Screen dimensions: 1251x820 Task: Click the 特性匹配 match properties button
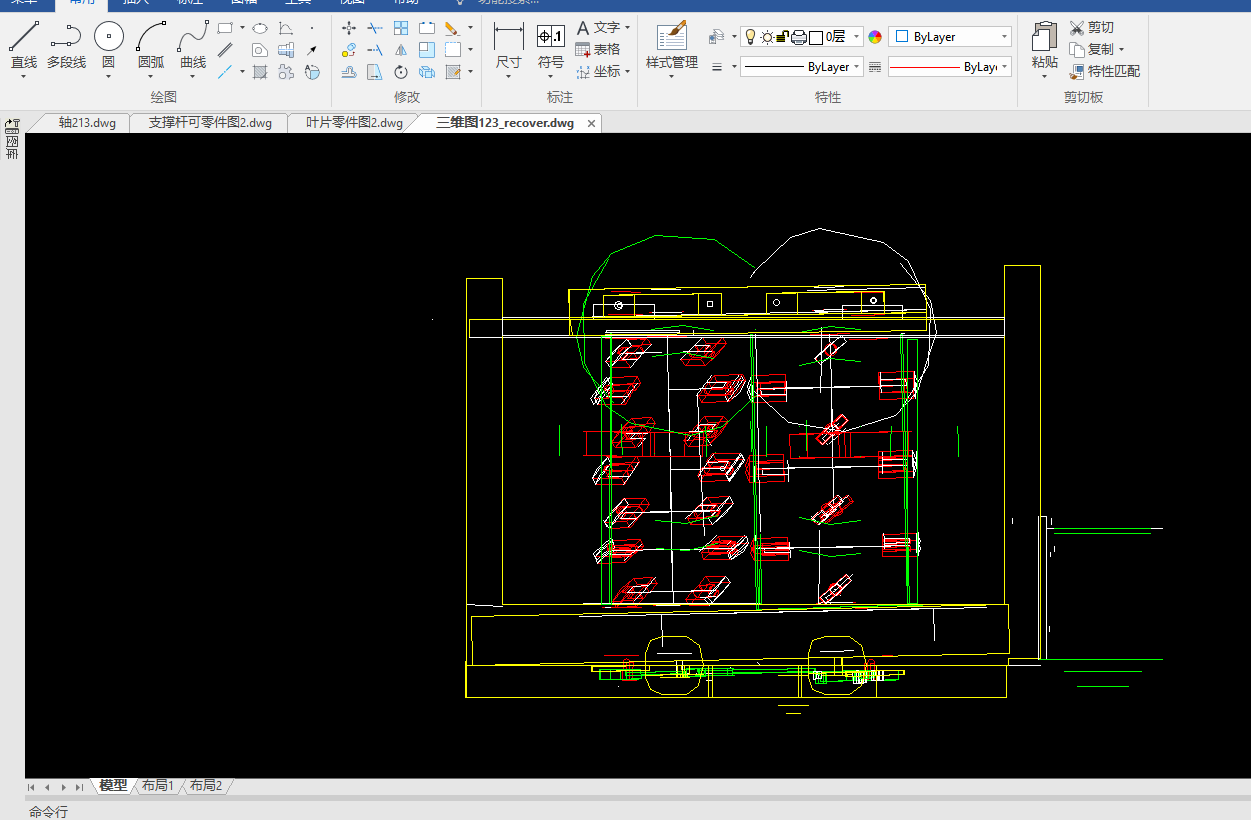coord(1104,71)
